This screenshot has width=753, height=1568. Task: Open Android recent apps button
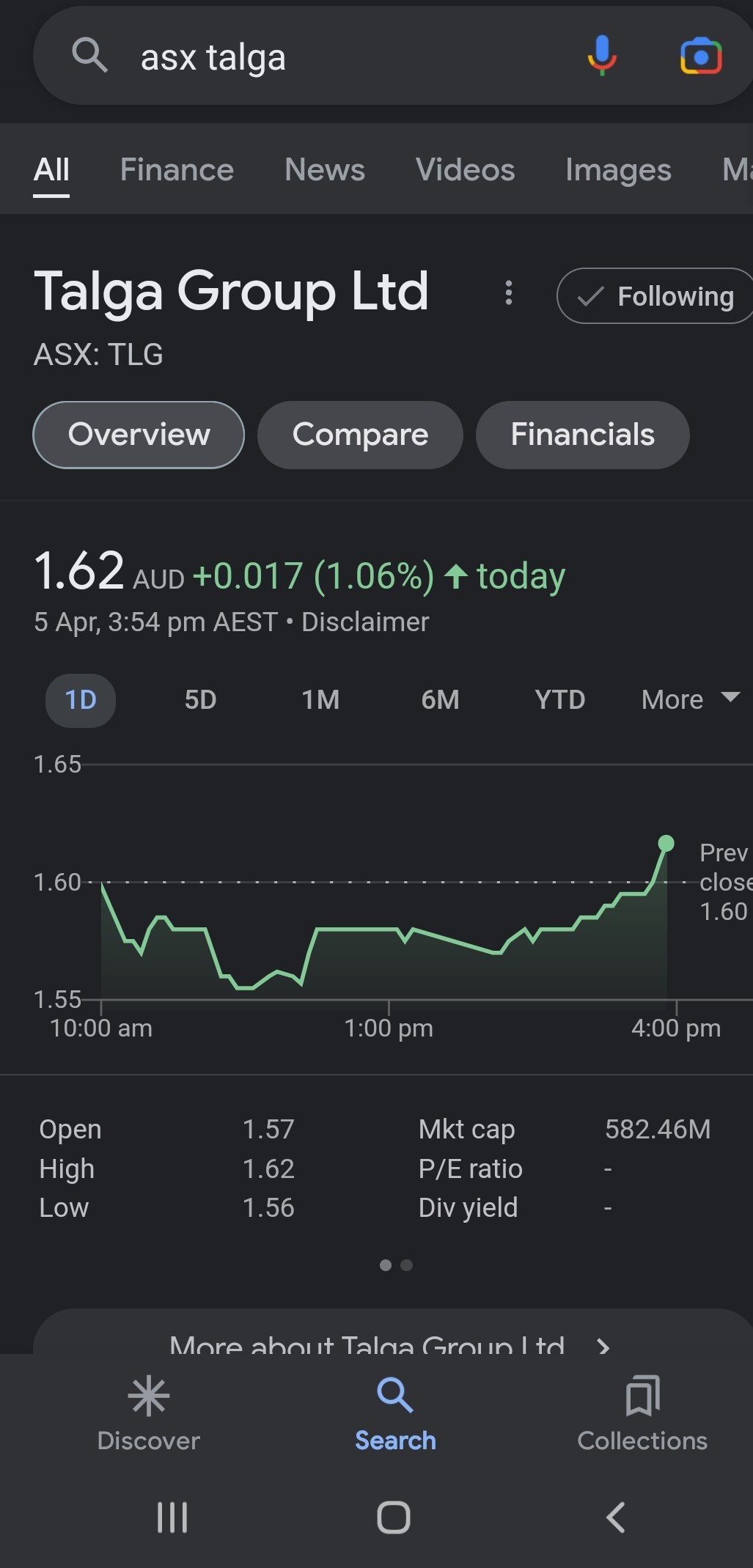point(172,1517)
